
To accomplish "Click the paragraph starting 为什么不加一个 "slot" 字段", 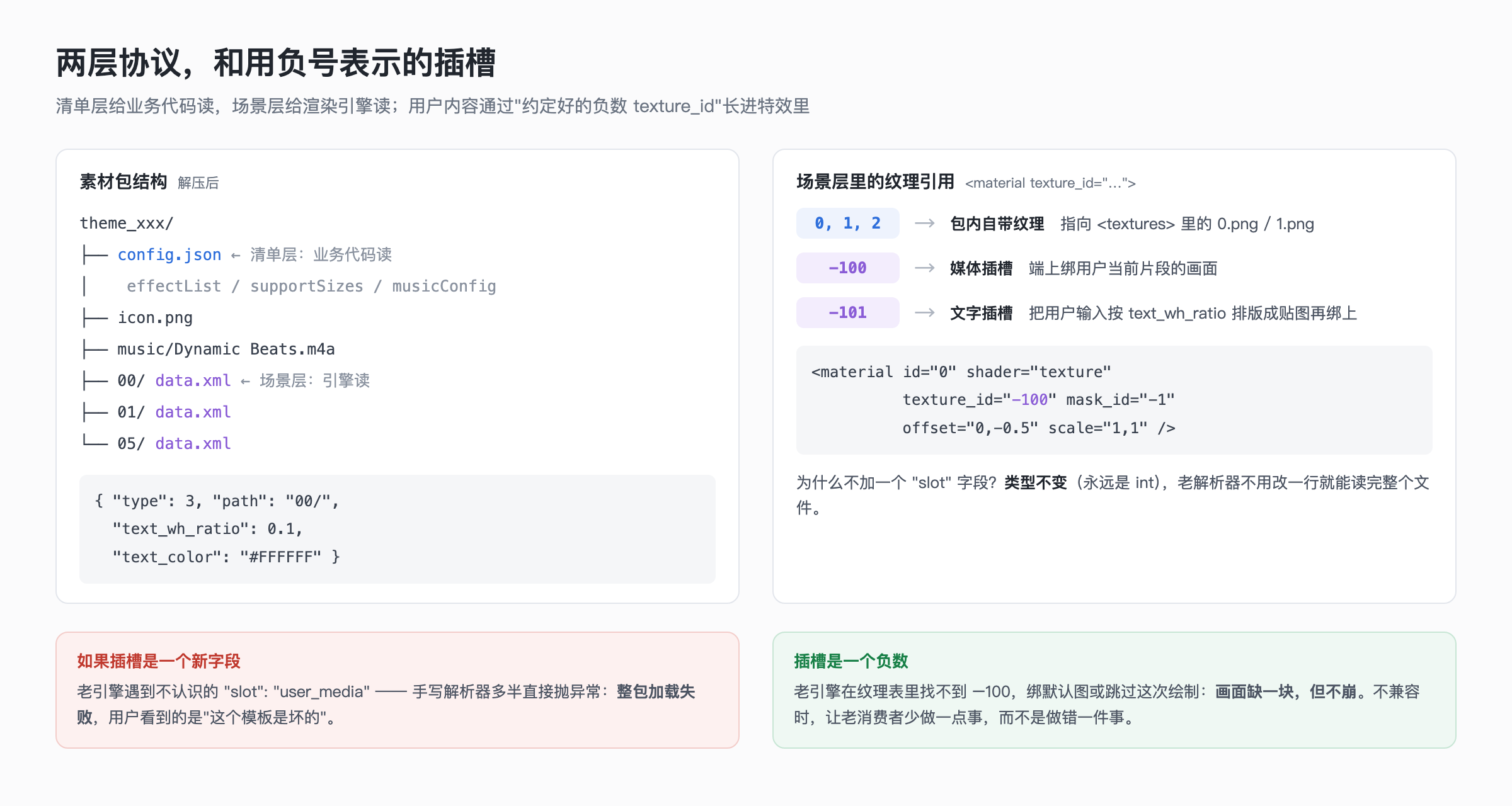I will pos(1113,495).
